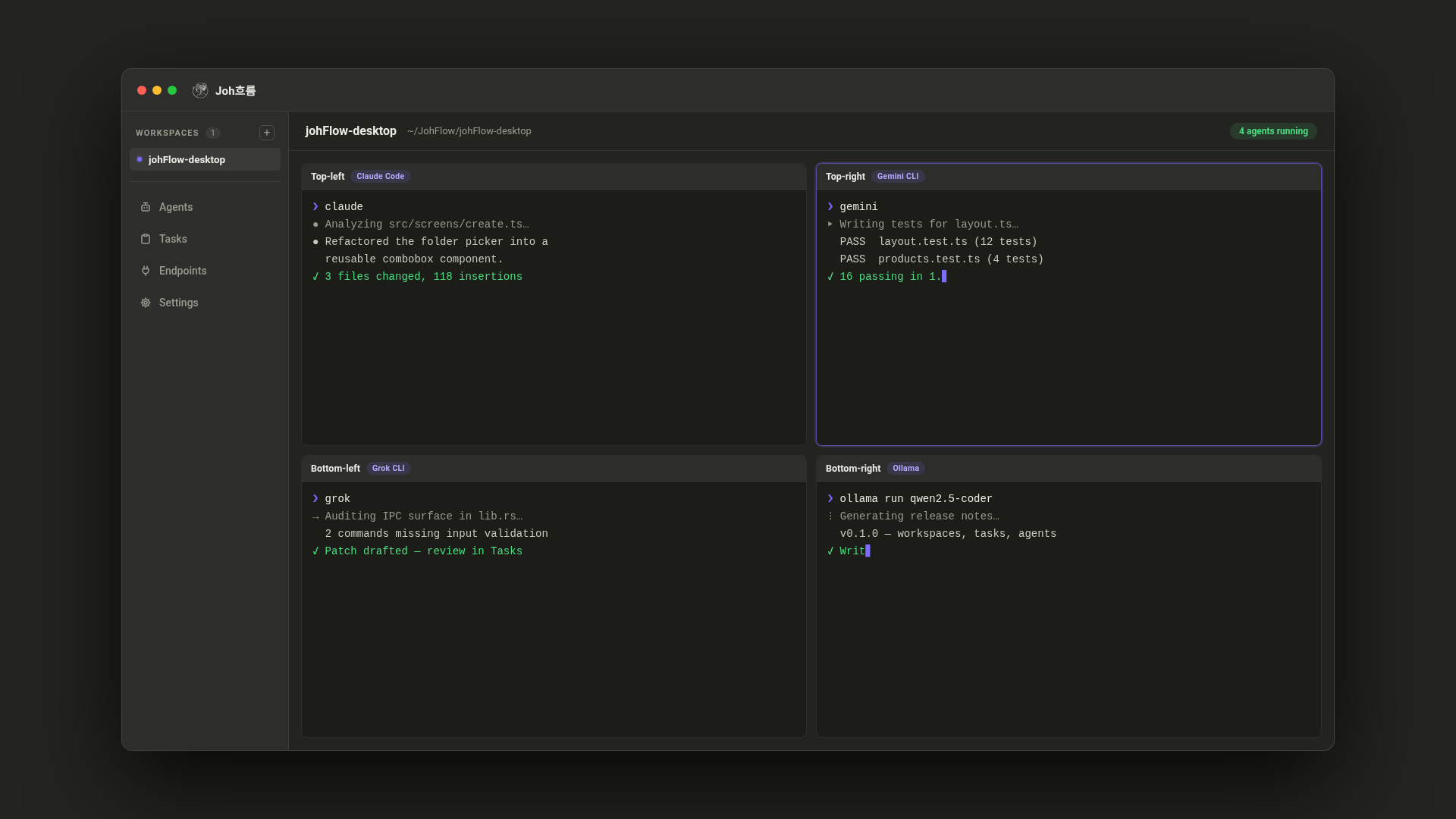Click 'Generating release notes…' line
The width and height of the screenshot is (1456, 819).
919,516
